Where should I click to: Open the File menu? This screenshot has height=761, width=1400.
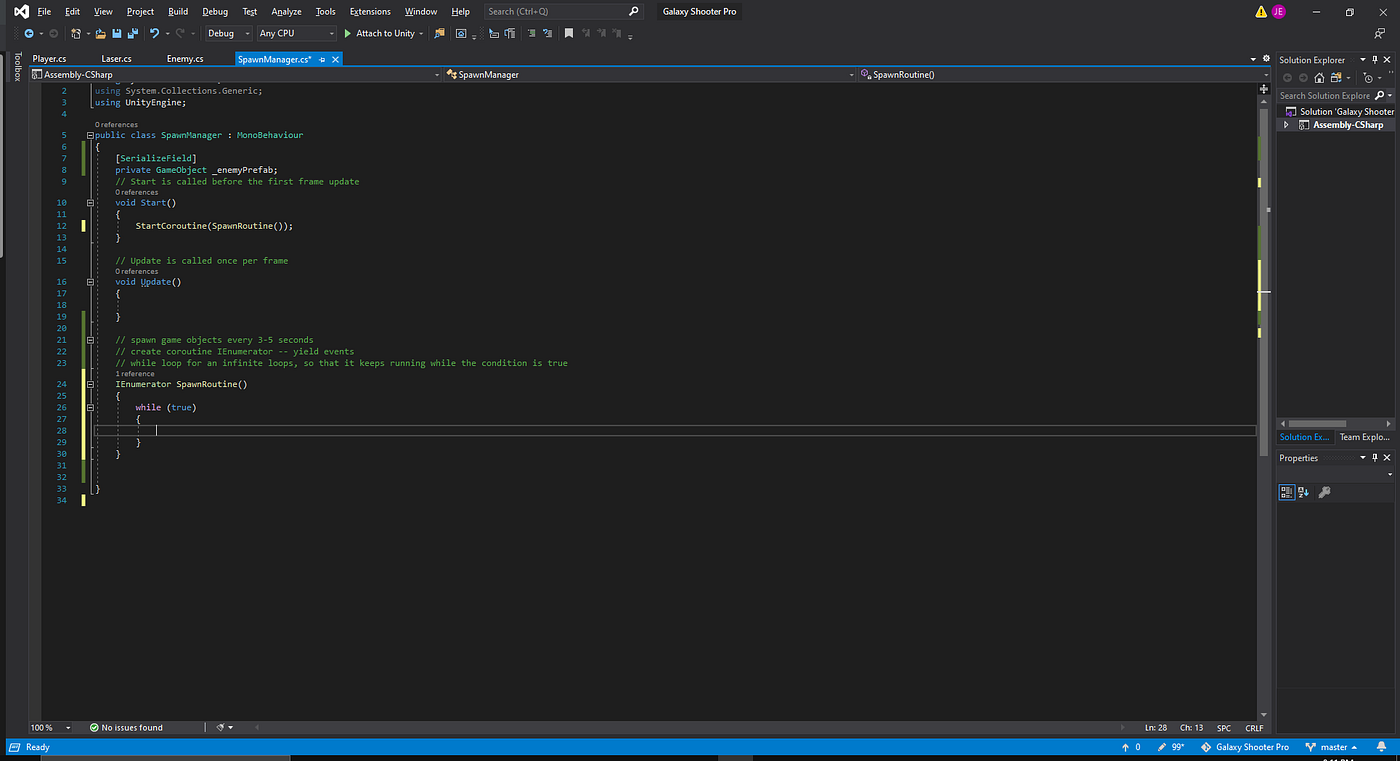coord(44,12)
